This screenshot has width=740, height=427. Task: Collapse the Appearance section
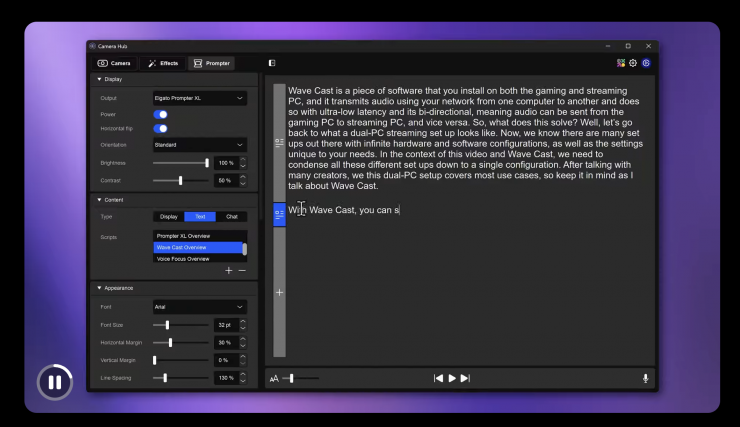(x=99, y=288)
